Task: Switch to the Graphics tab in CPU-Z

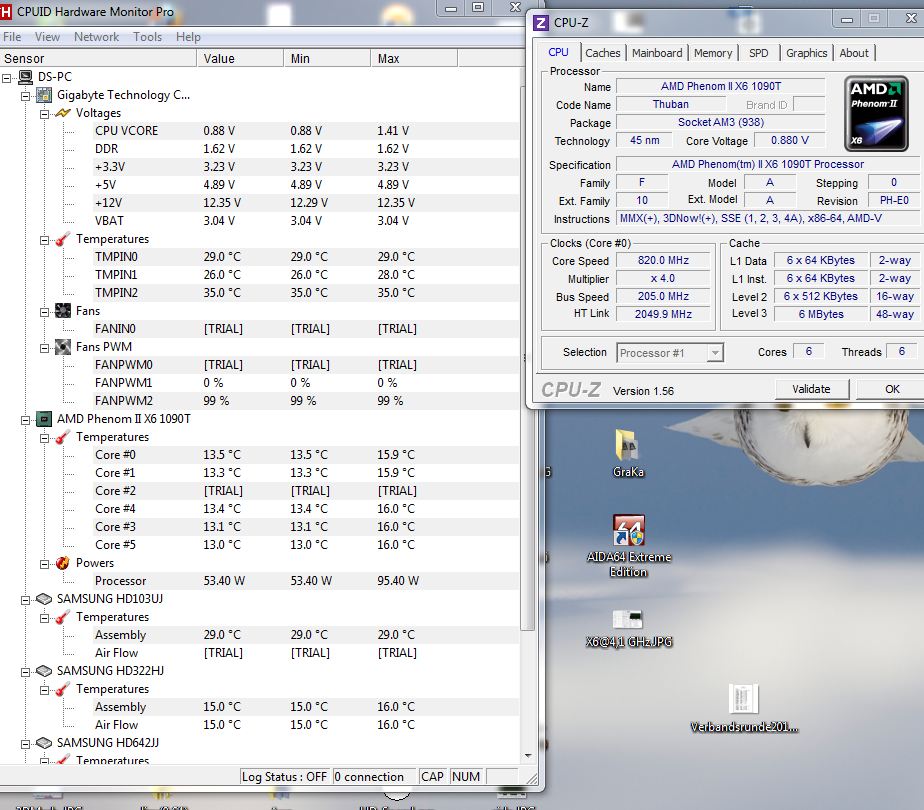Action: pyautogui.click(x=806, y=53)
